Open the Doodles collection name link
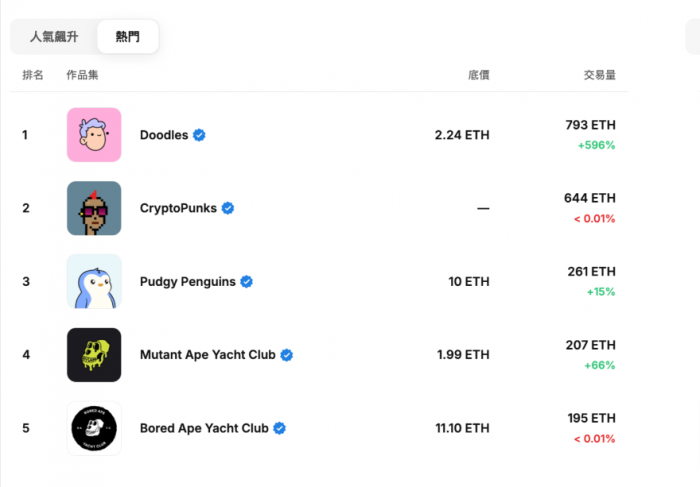Screen dimensions: 700x487 164,135
